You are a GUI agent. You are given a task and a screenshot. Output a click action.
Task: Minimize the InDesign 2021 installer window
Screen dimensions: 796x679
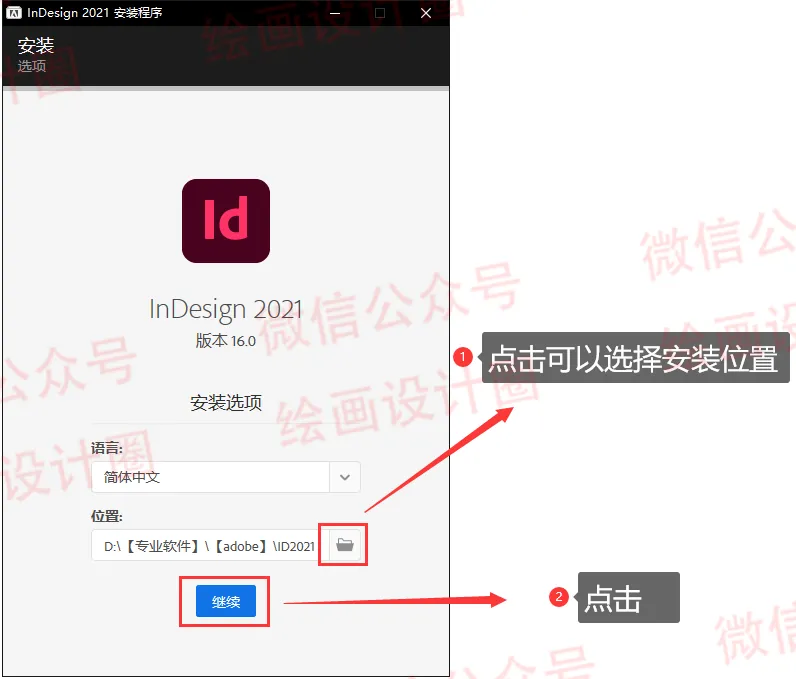335,13
